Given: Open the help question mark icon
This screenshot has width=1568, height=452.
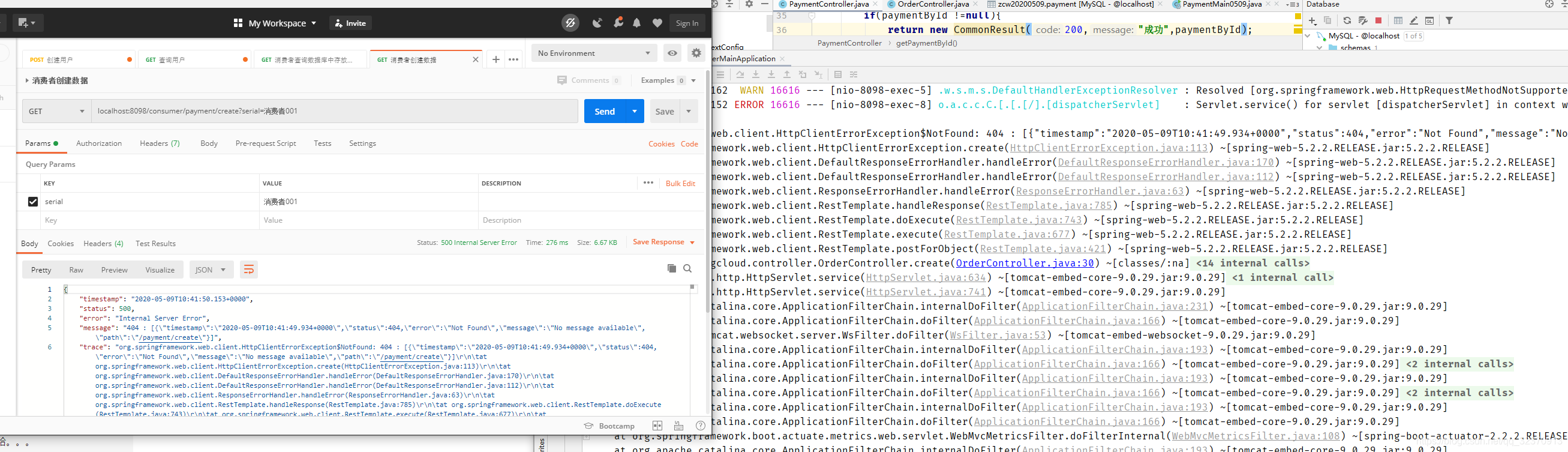Looking at the screenshot, I should (x=701, y=426).
